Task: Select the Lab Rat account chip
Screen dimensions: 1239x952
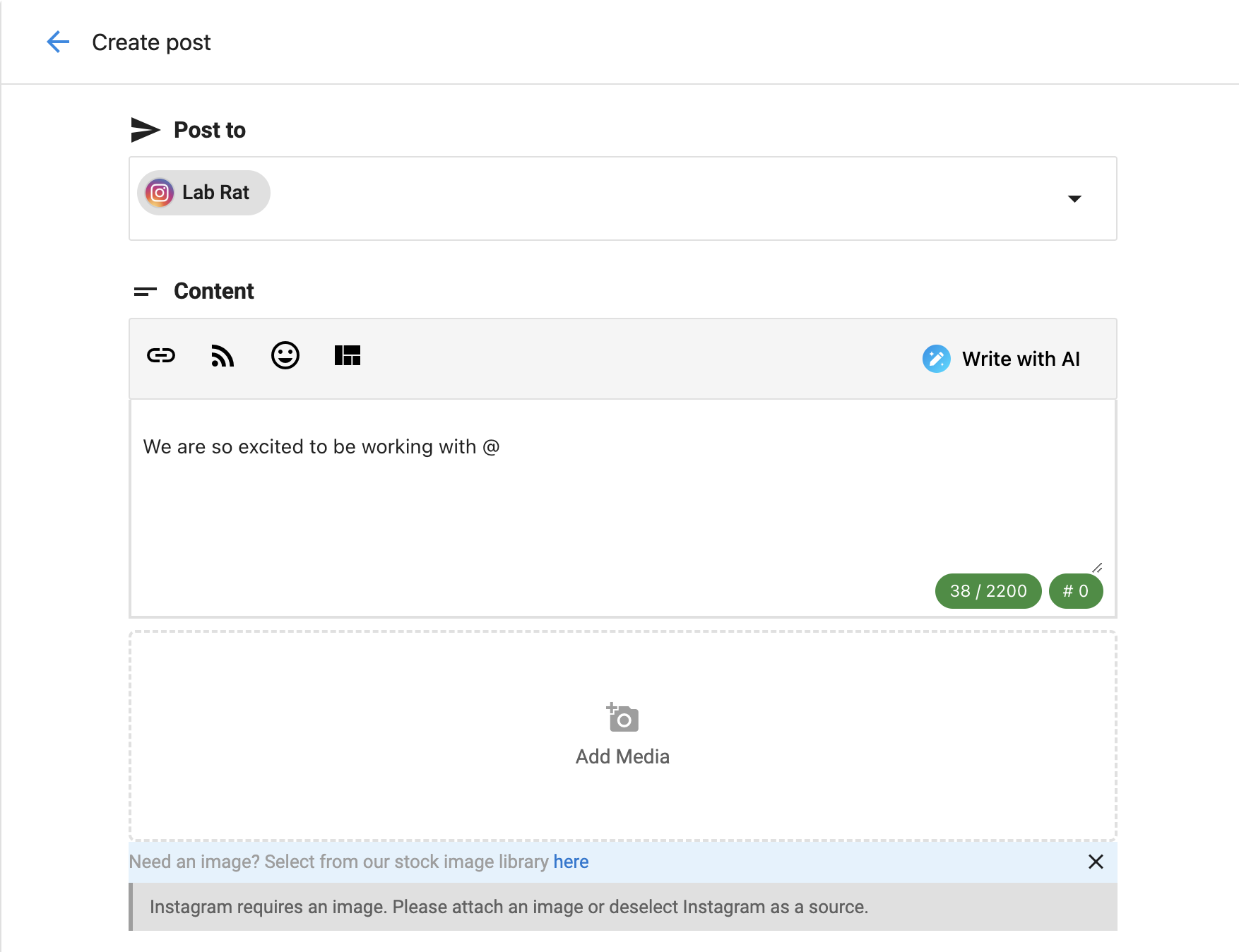Action: tap(203, 192)
